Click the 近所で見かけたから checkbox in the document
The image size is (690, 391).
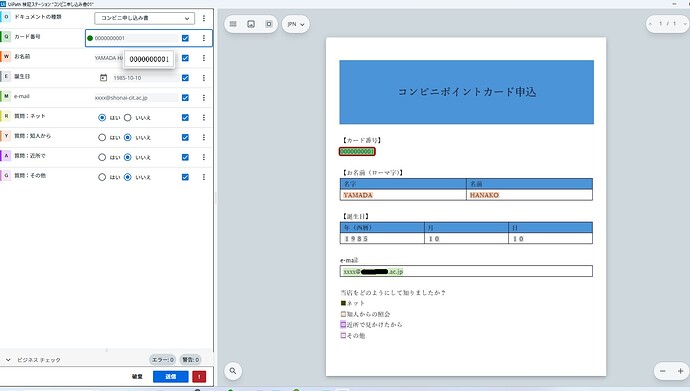tap(343, 325)
